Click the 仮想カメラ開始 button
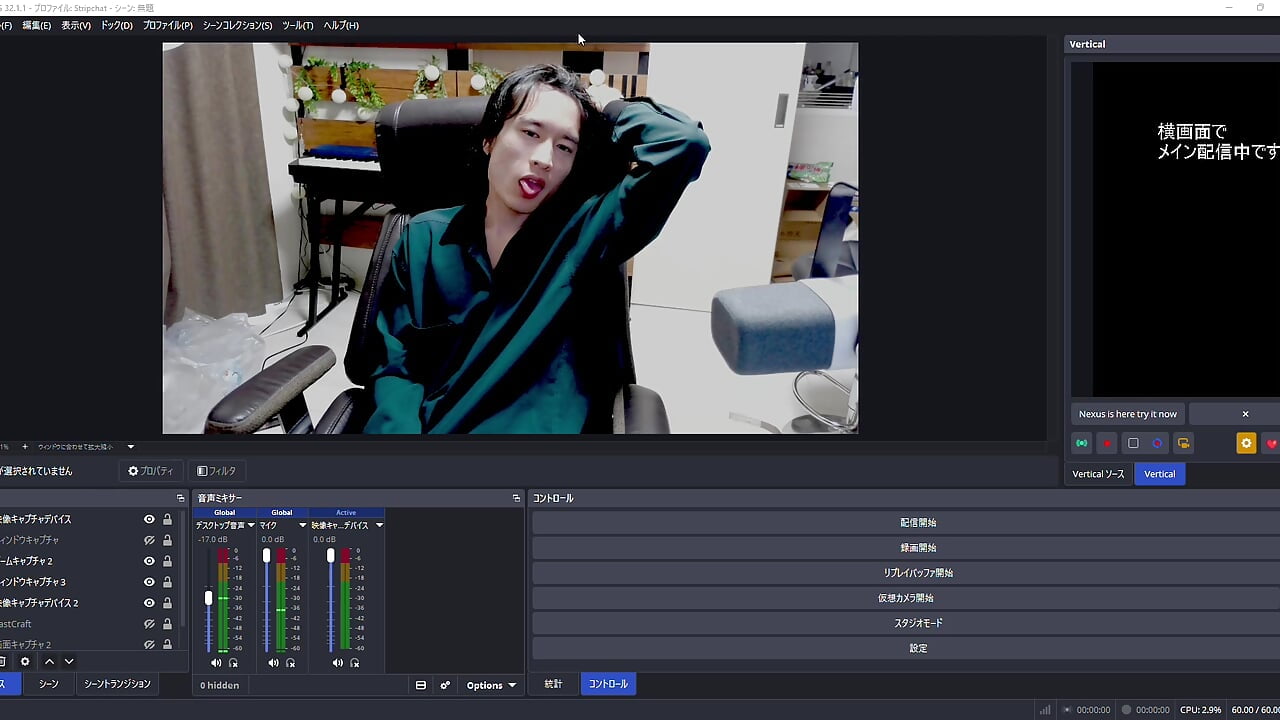 coord(906,598)
